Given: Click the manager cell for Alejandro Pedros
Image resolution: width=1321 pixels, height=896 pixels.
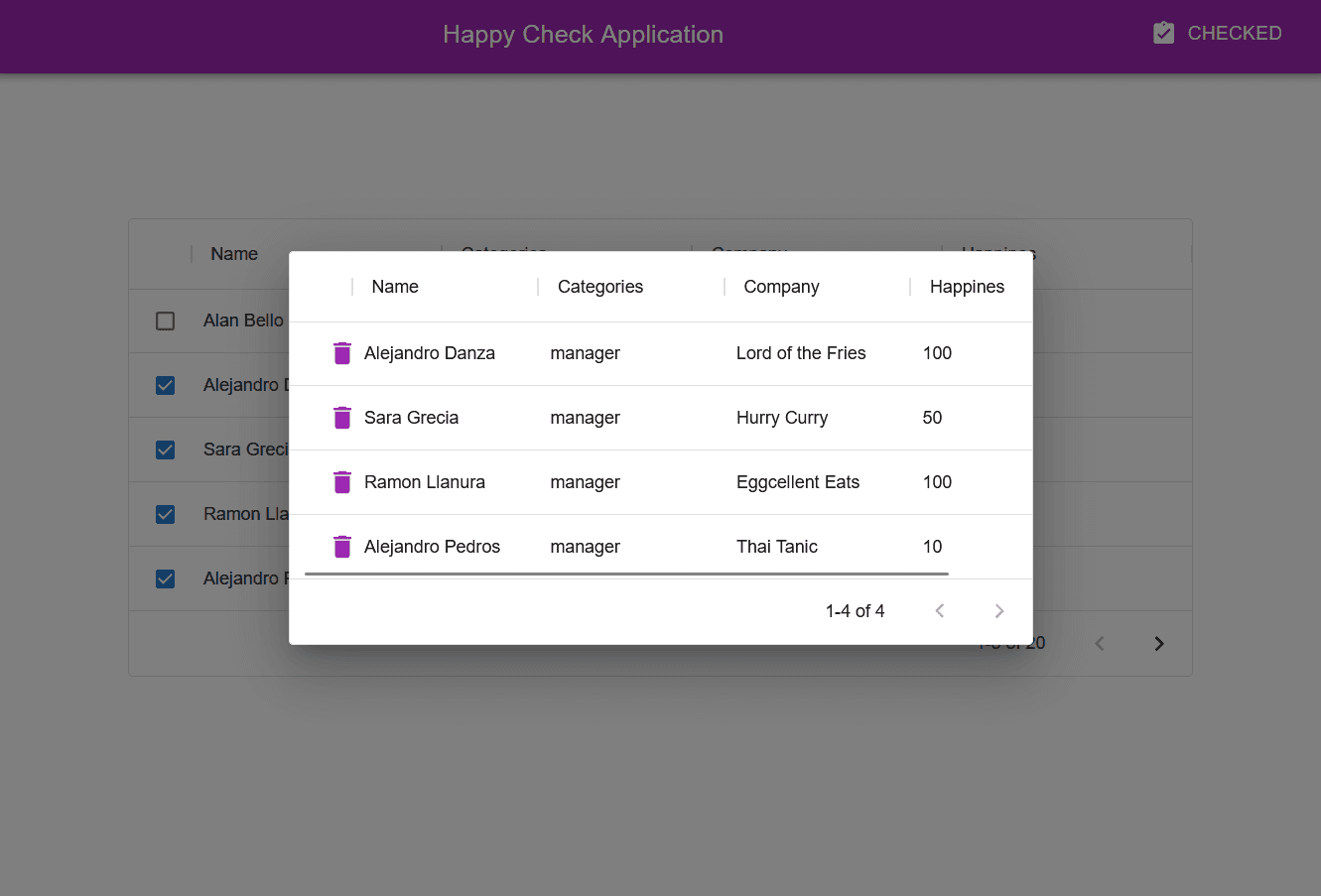Looking at the screenshot, I should [x=586, y=547].
